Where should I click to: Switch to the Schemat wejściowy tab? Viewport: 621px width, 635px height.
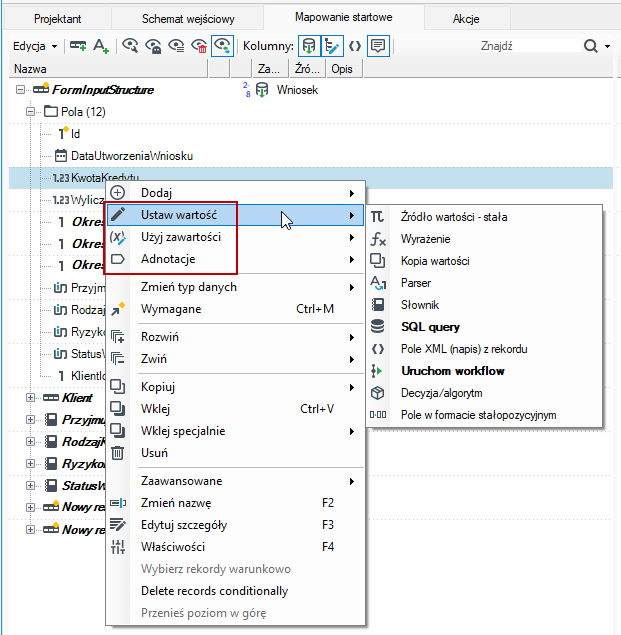(188, 19)
